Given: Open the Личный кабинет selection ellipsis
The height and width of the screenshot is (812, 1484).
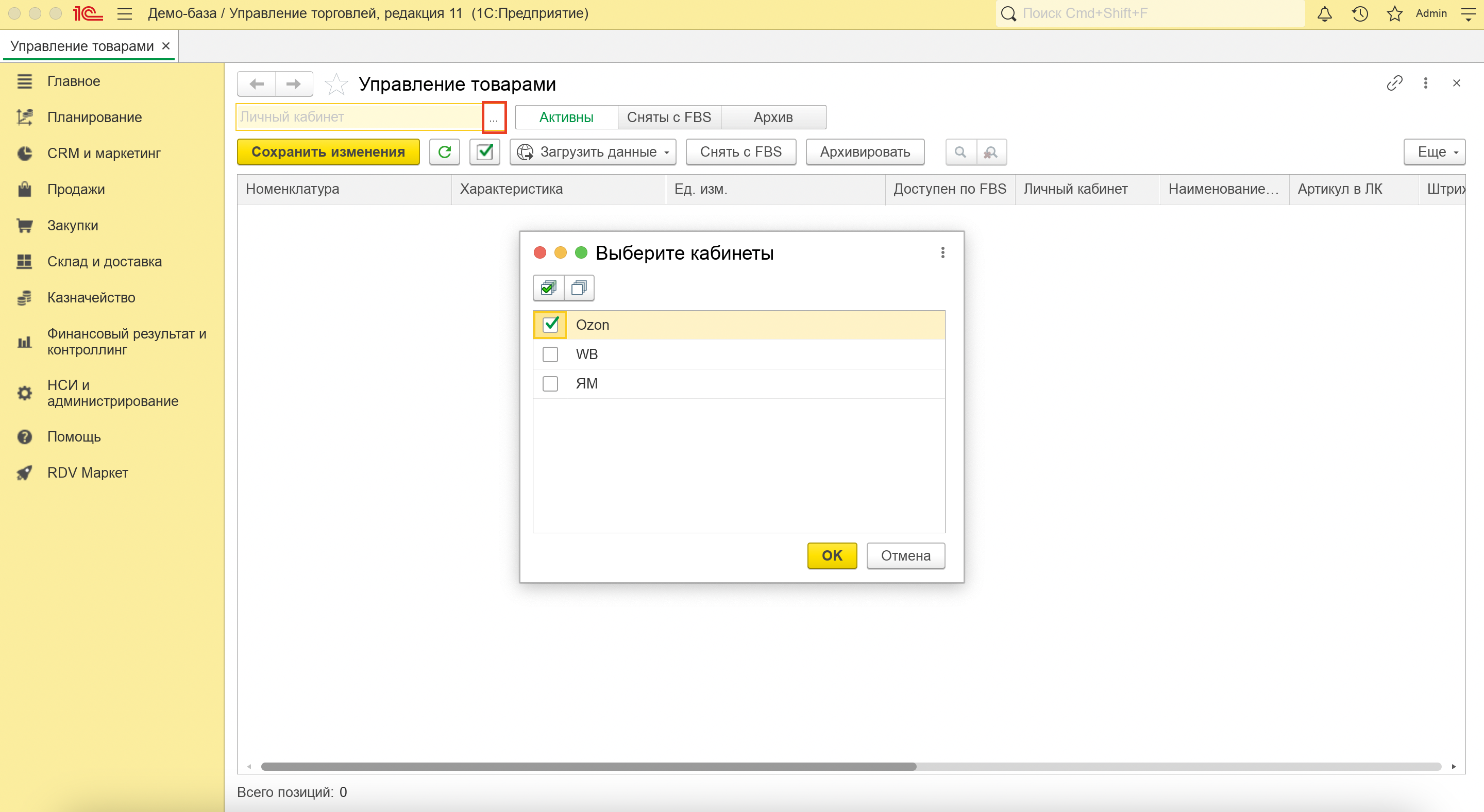Looking at the screenshot, I should pos(494,117).
